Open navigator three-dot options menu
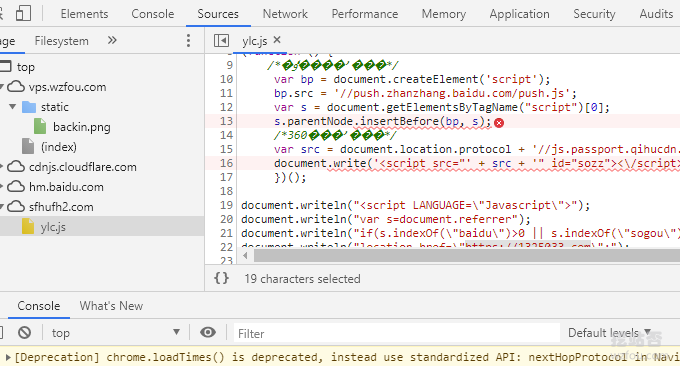The height and width of the screenshot is (366, 680). pyautogui.click(x=188, y=41)
